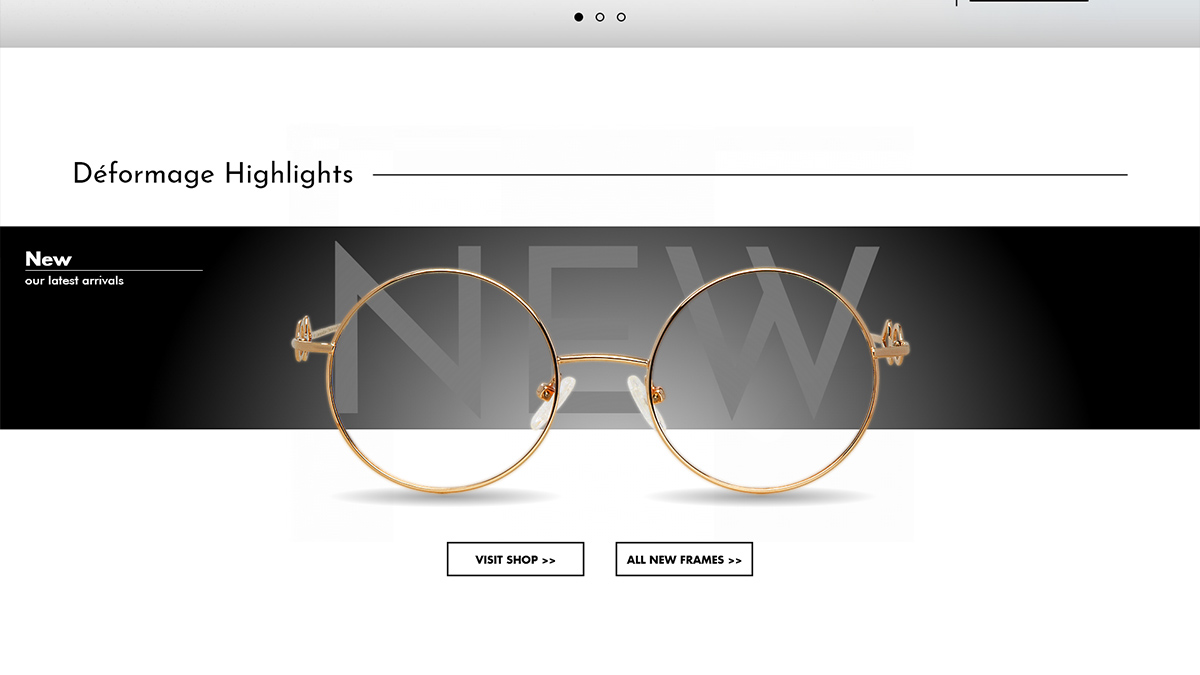Click the right white nose pad

[x=641, y=389]
